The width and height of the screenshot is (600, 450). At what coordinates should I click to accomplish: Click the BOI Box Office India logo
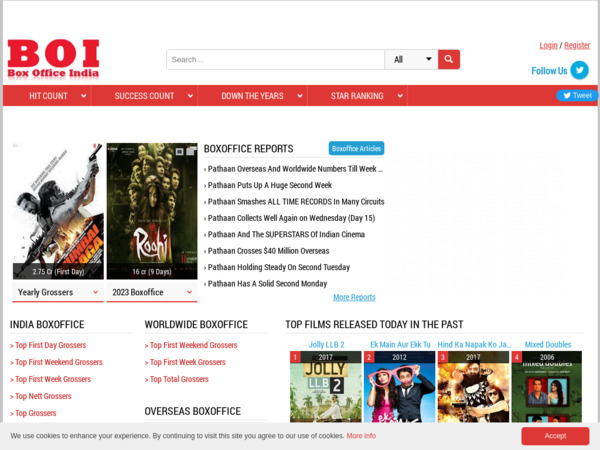coord(54,59)
